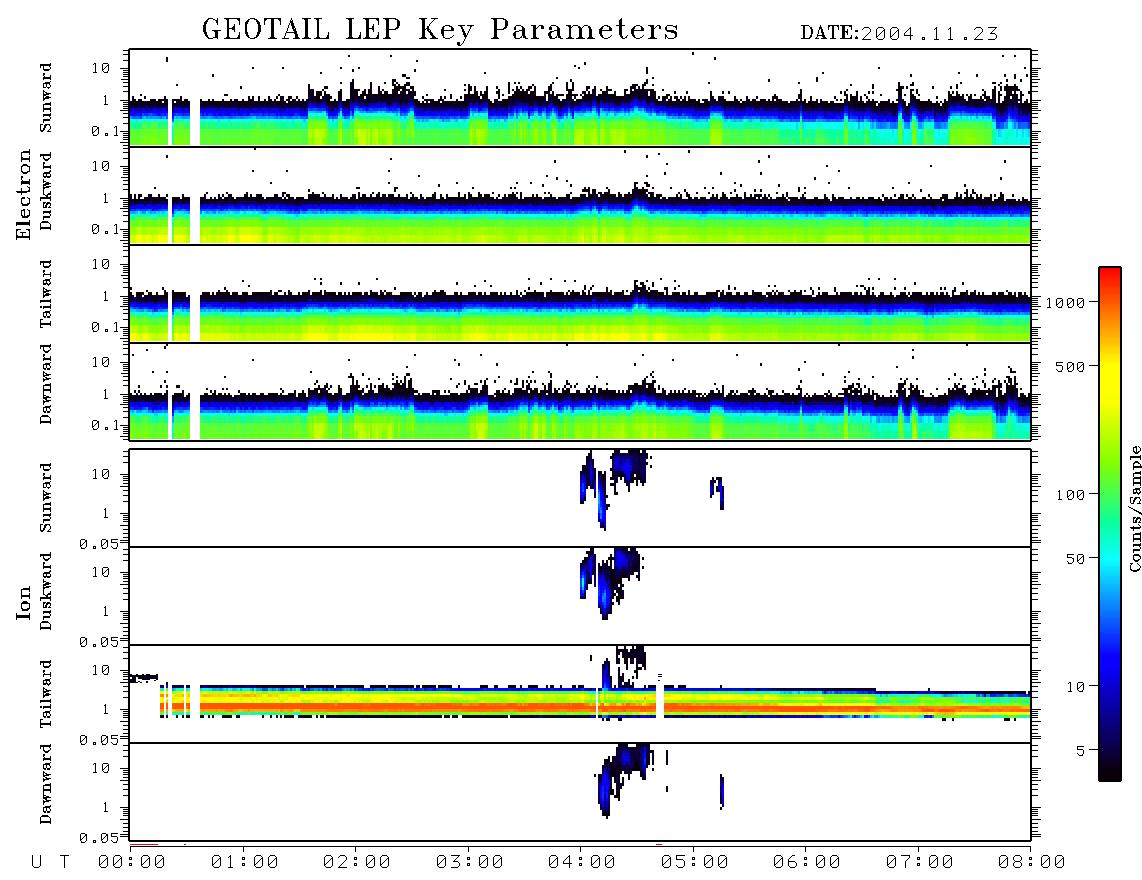The image size is (1142, 880).
Task: Select the Ion Tailward panel label
Action: click(46, 694)
